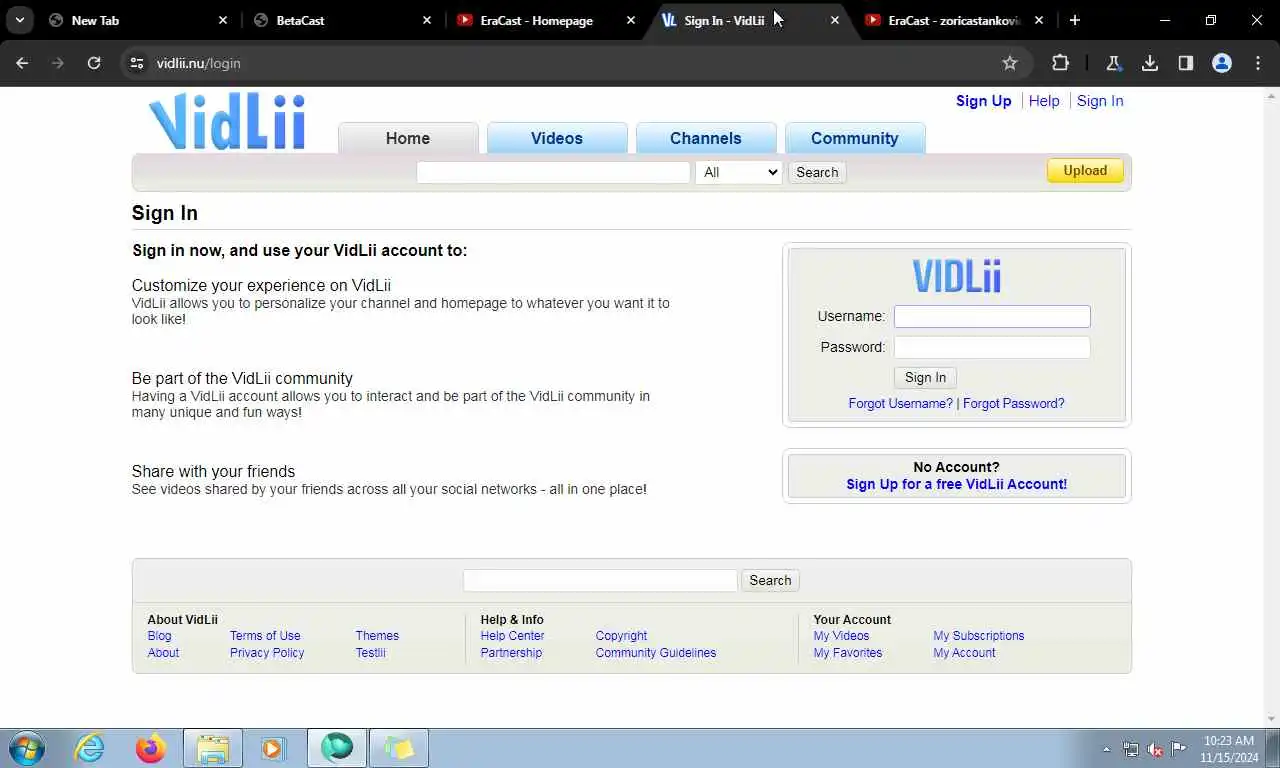Screen dimensions: 1280x768
Task: Show hidden system tray icons arrow
Action: (x=1106, y=749)
